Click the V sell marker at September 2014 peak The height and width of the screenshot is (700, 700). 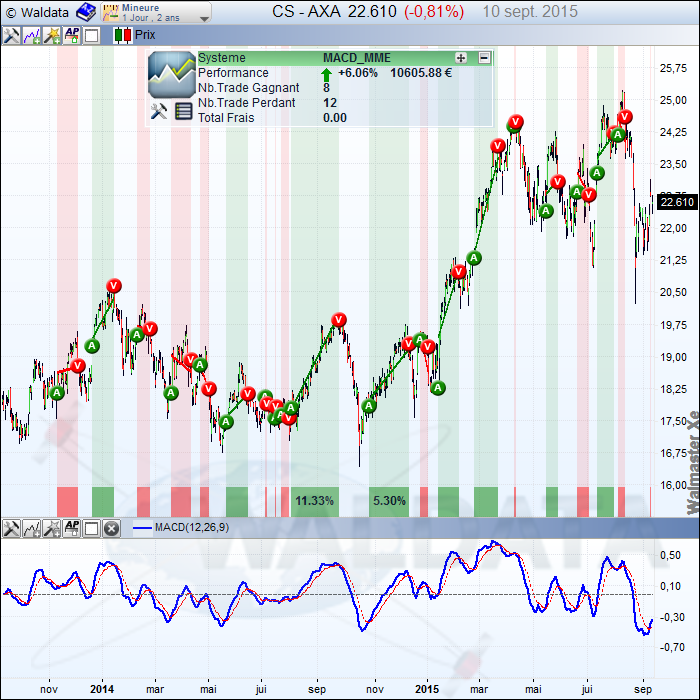[339, 320]
